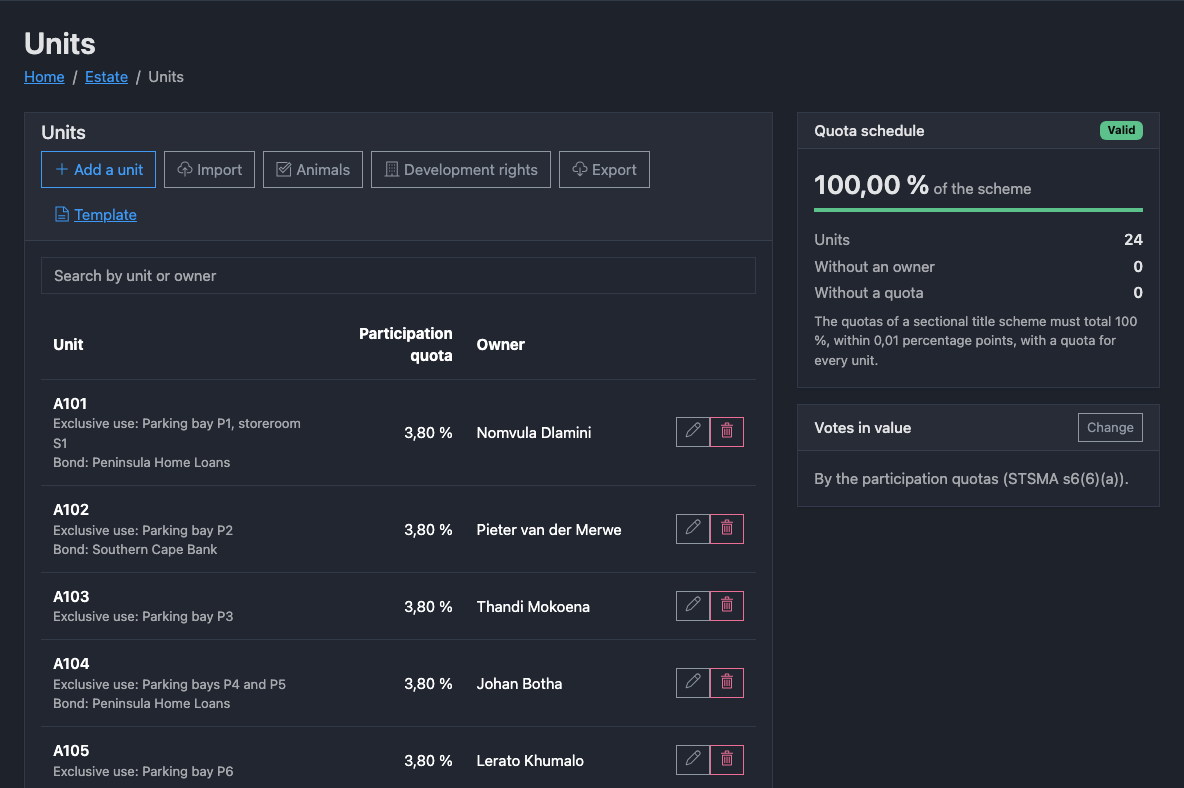Edit unit A102 pencil icon

(x=692, y=529)
